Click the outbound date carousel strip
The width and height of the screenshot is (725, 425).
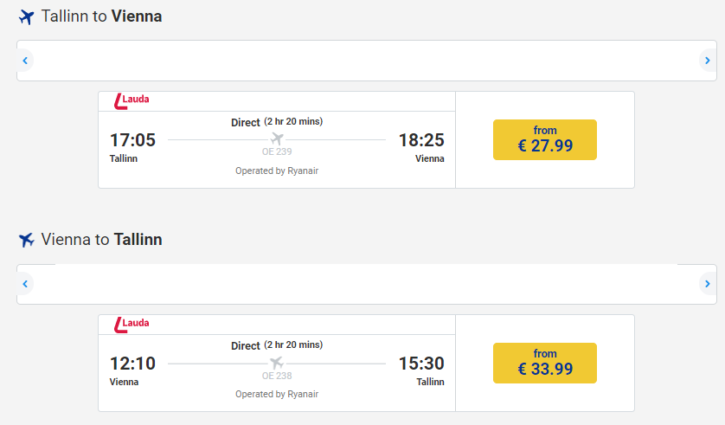[x=366, y=61]
